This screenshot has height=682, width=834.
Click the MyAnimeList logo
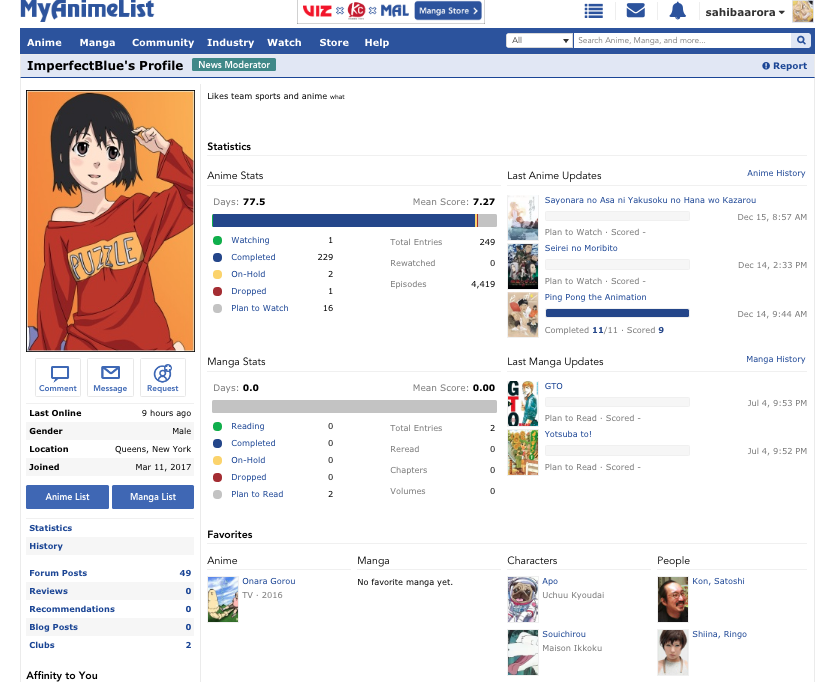[87, 10]
